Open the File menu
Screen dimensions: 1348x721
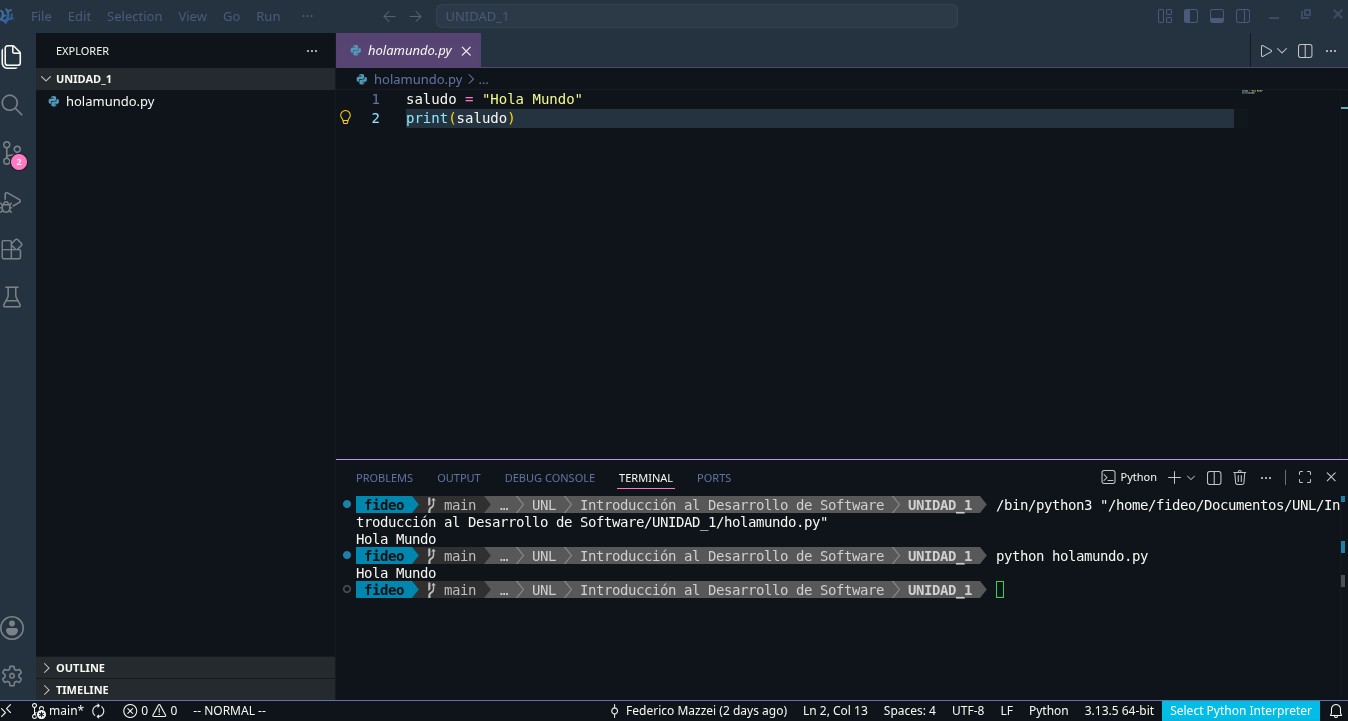tap(42, 16)
